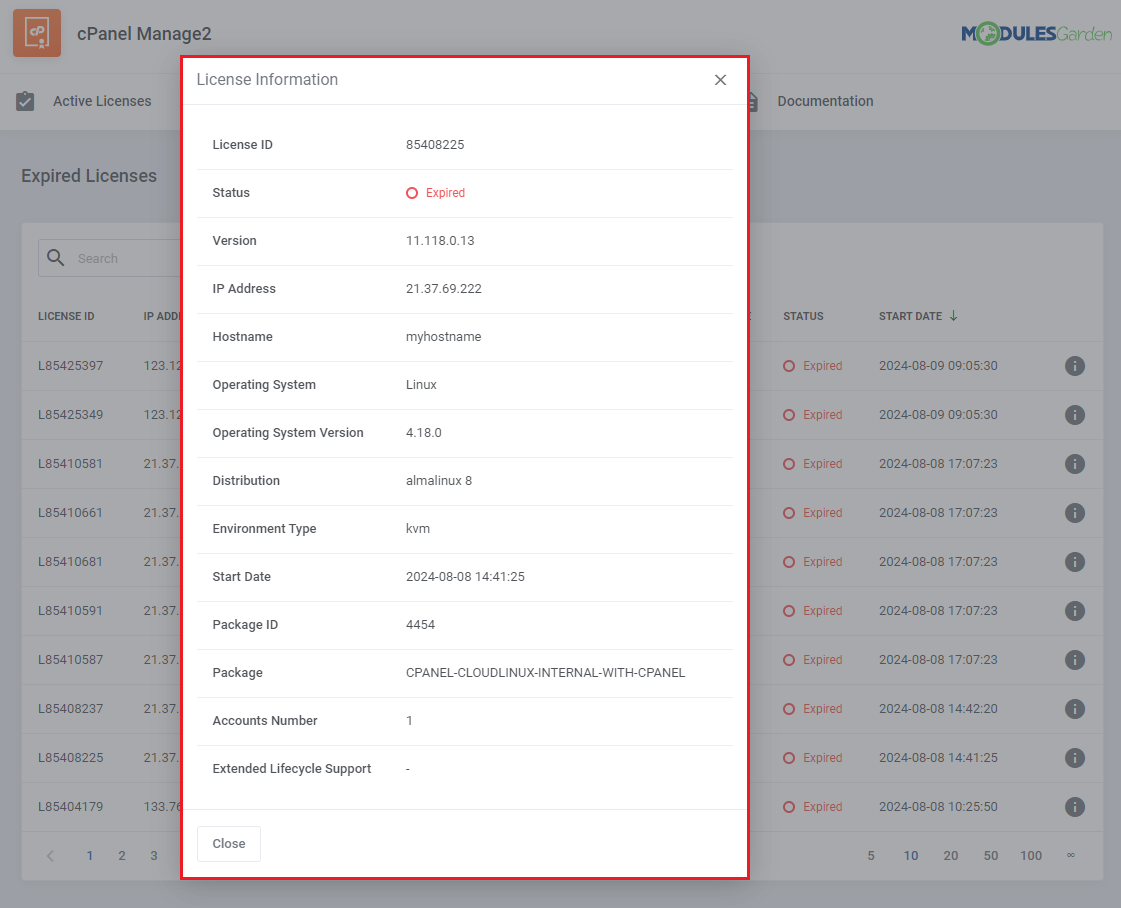Viewport: 1121px width, 908px height.
Task: Show info for license L85410581
Action: click(1075, 464)
